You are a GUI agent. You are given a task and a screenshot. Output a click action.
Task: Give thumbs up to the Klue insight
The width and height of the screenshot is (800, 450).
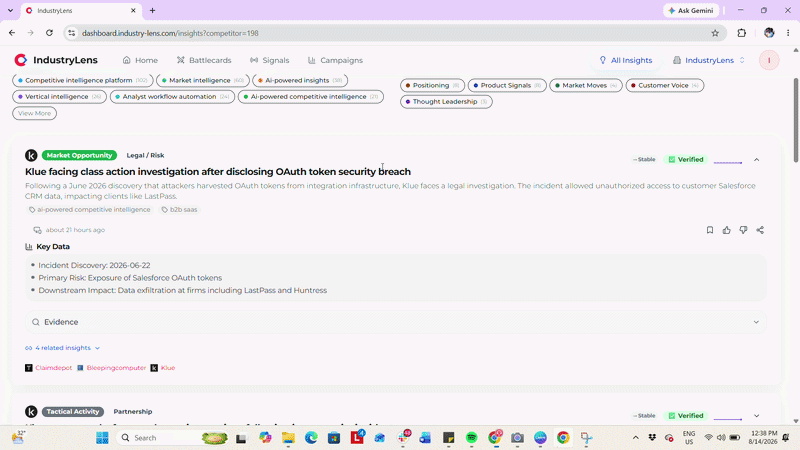[727, 230]
